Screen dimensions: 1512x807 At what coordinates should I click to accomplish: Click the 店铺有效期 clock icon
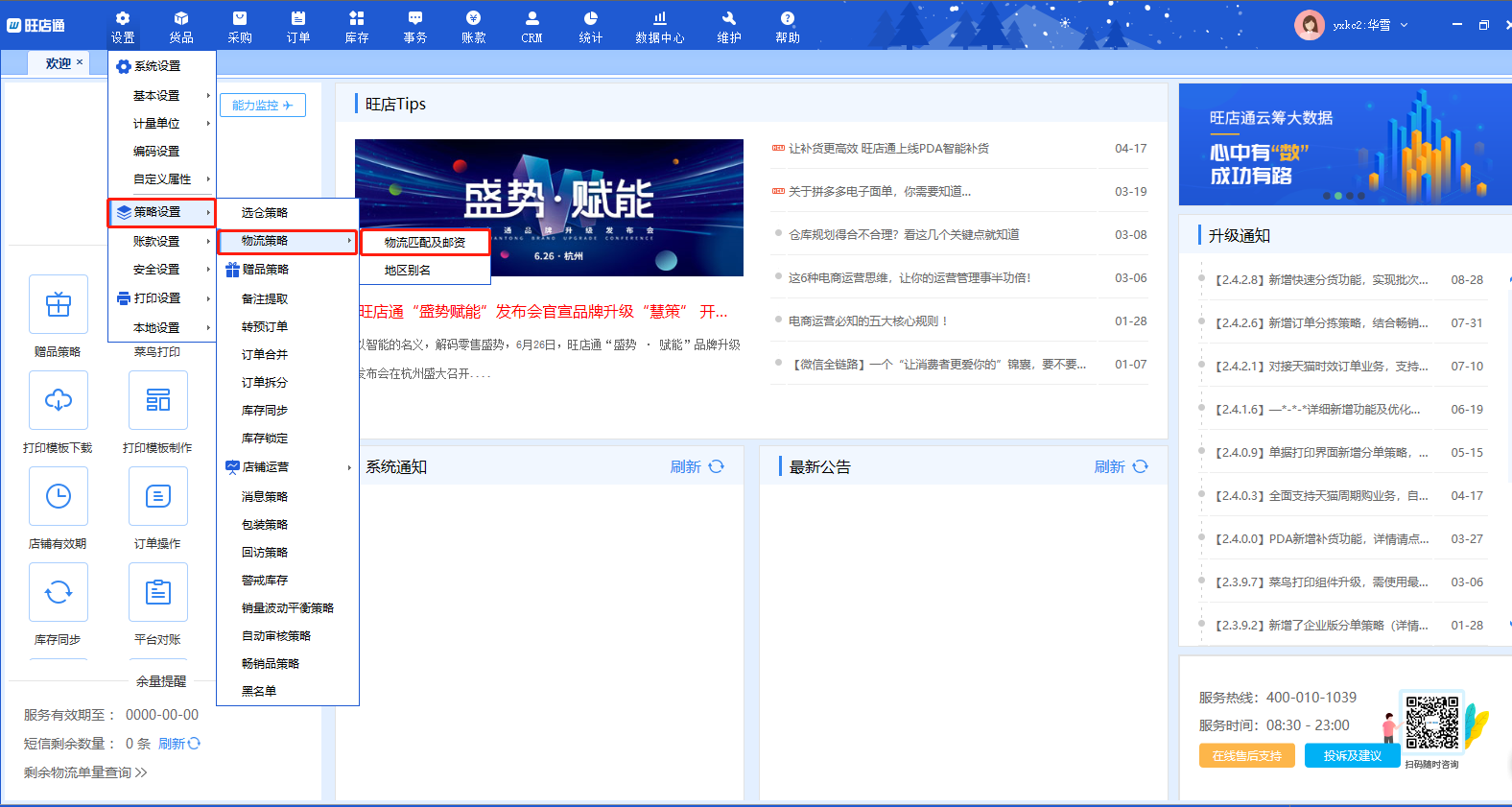tap(59, 496)
